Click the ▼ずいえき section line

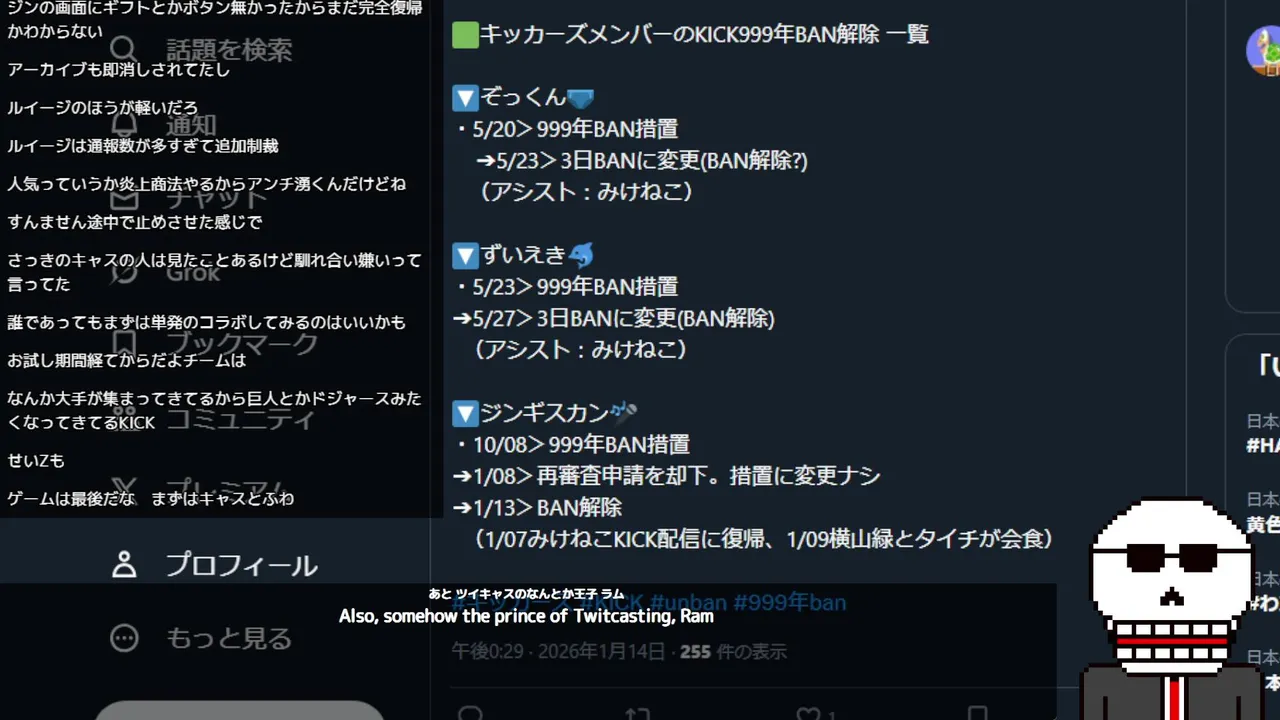523,255
